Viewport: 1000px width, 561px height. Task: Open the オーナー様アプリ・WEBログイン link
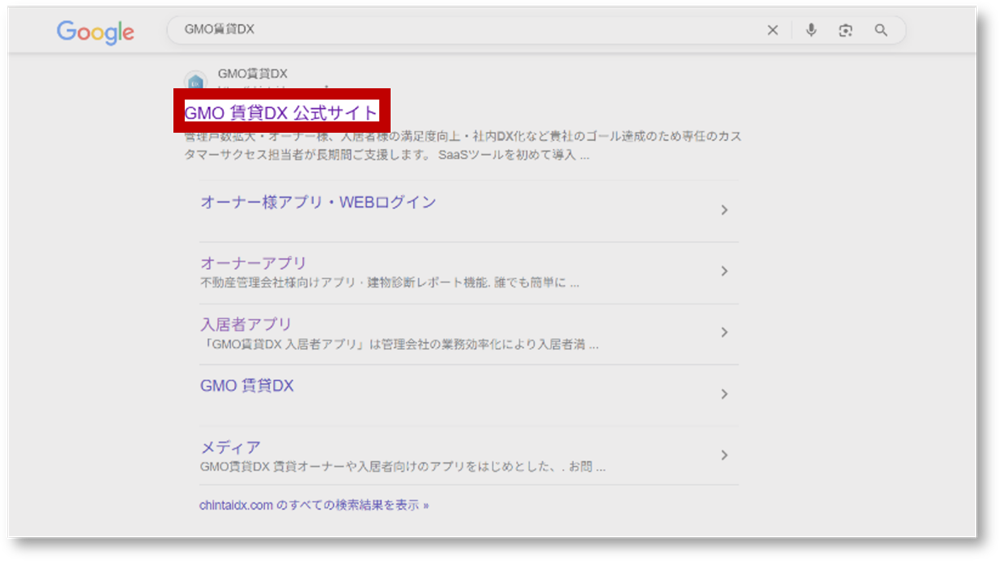(x=318, y=202)
